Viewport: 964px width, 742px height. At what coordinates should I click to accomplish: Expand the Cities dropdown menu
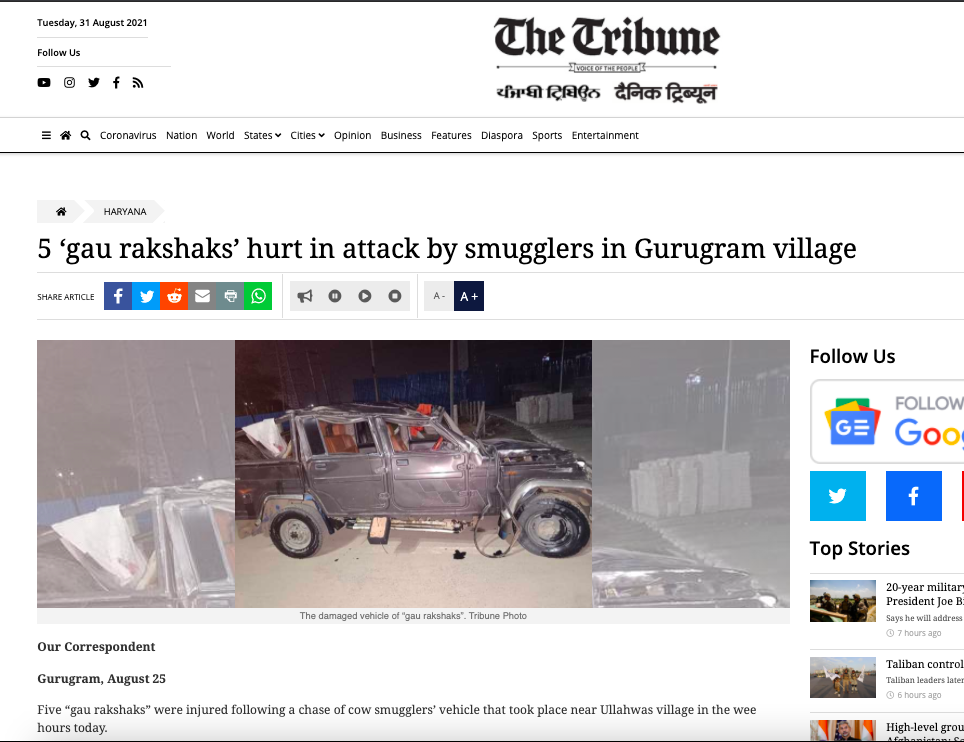coord(307,135)
